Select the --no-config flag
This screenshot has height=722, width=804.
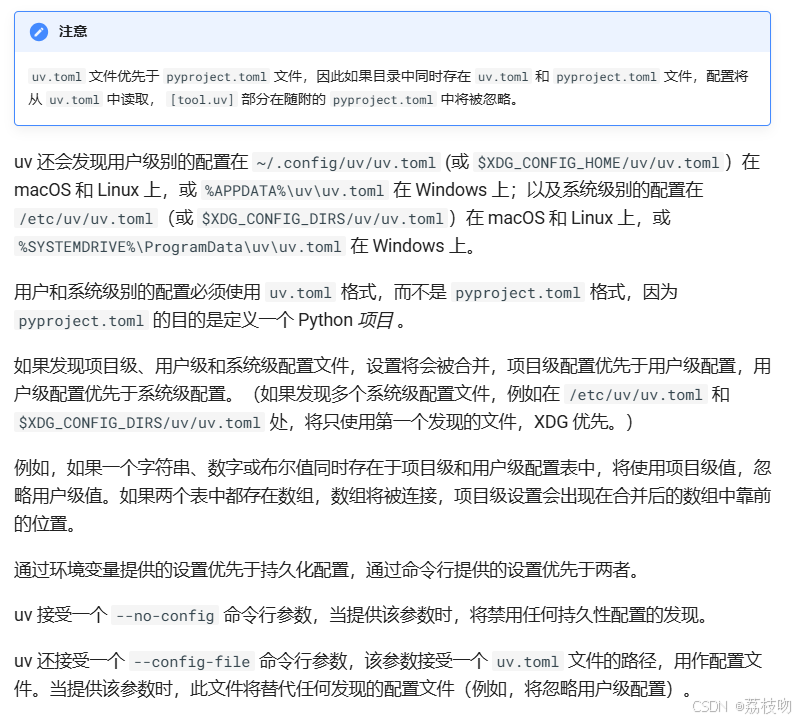(x=165, y=615)
